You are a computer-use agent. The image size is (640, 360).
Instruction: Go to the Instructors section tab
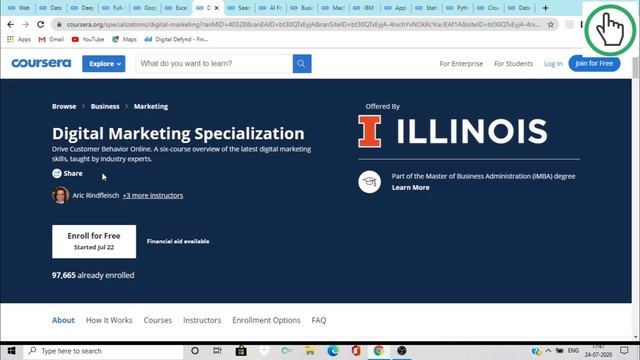pos(202,320)
